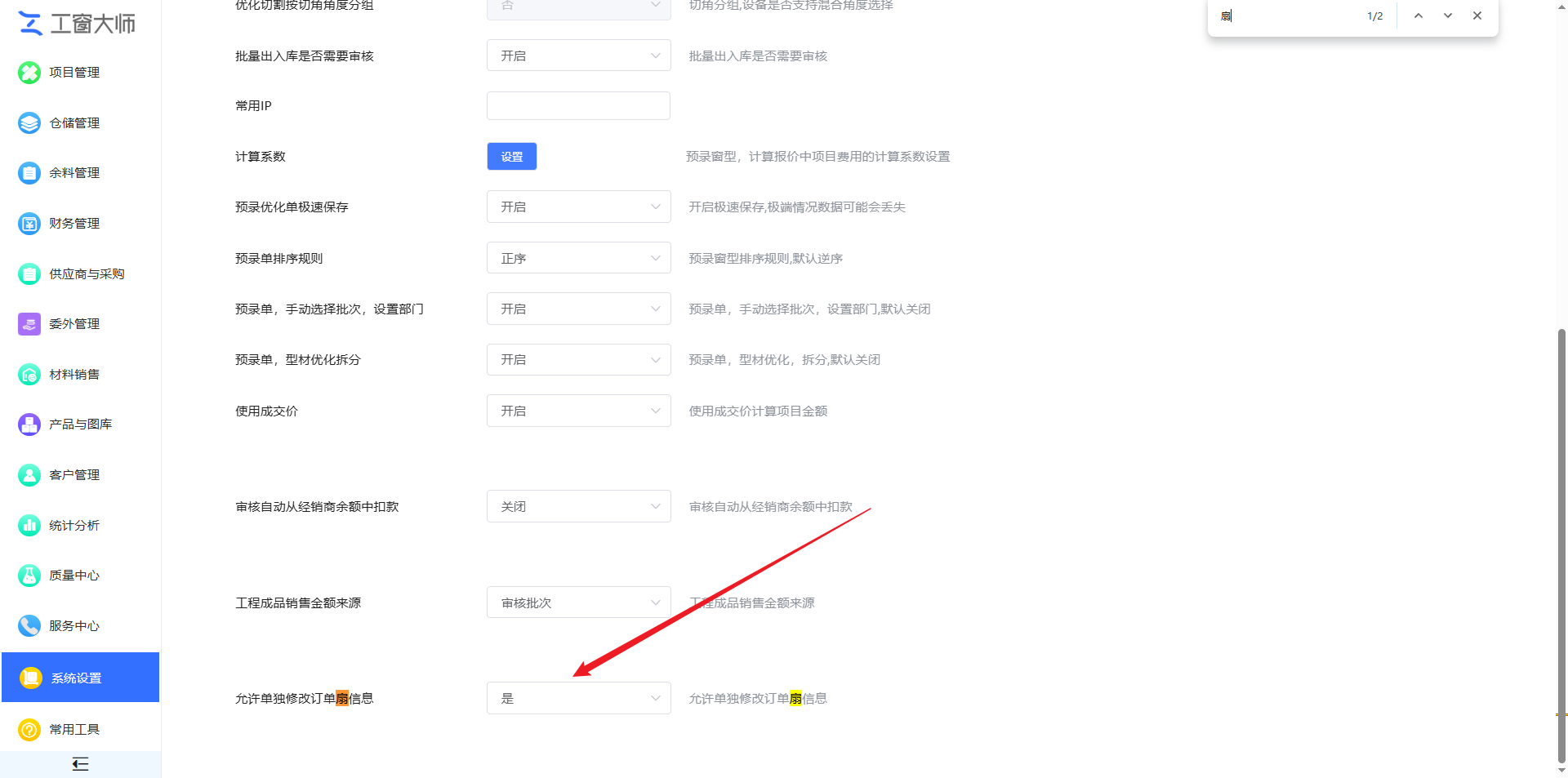Click the 常用IP label

click(253, 105)
